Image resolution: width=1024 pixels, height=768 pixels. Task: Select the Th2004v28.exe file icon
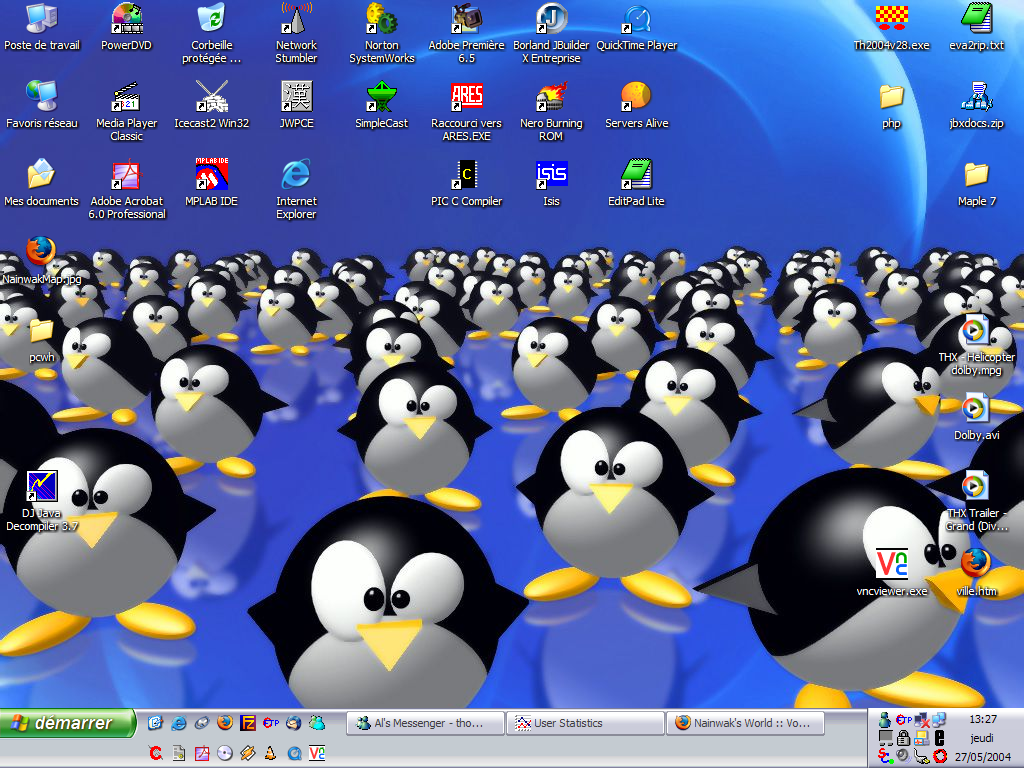891,20
